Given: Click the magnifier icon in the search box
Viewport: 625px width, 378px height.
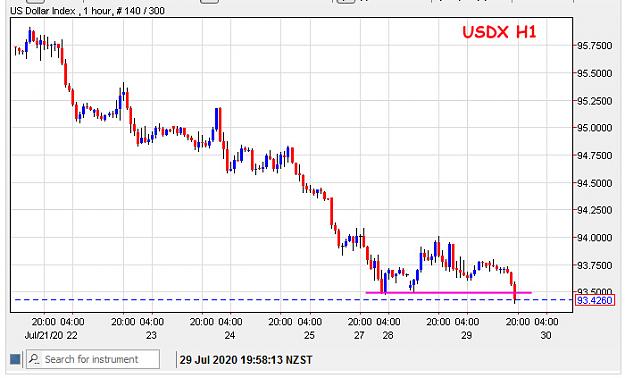Looking at the screenshot, I should [34, 359].
